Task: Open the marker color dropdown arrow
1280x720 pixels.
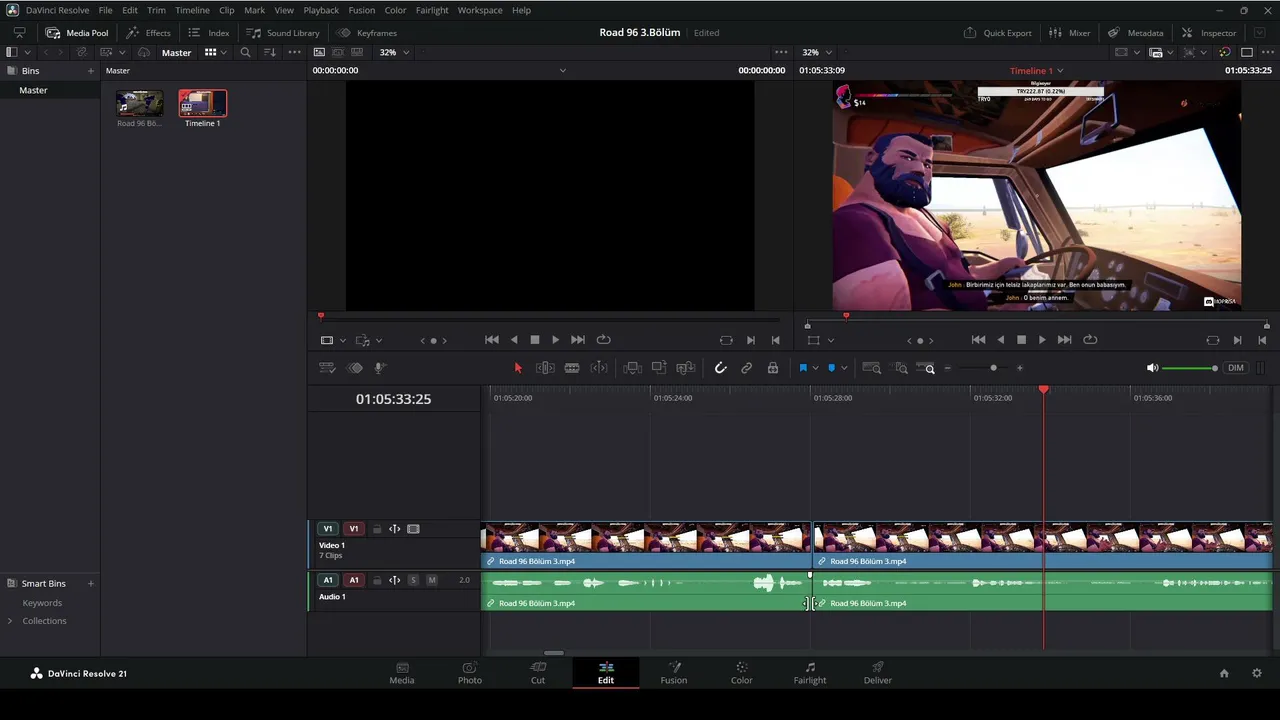Action: click(844, 368)
